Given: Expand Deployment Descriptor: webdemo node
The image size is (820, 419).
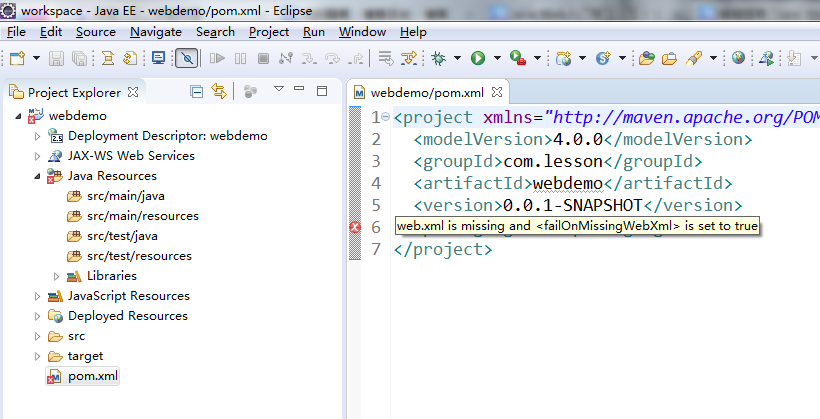Looking at the screenshot, I should pyautogui.click(x=37, y=136).
